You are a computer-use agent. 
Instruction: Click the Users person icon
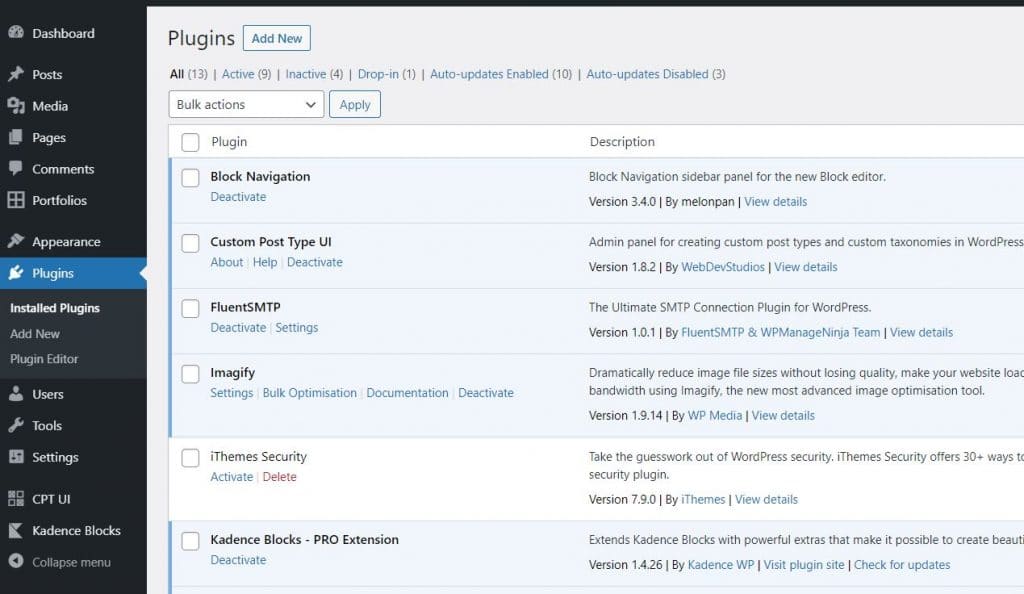pos(16,394)
